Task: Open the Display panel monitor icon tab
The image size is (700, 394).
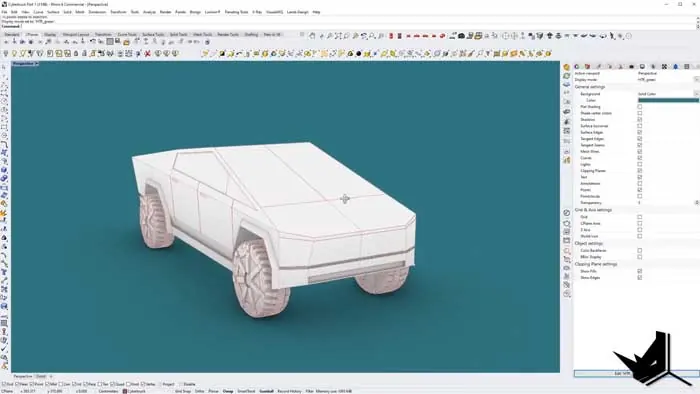Action: point(642,66)
